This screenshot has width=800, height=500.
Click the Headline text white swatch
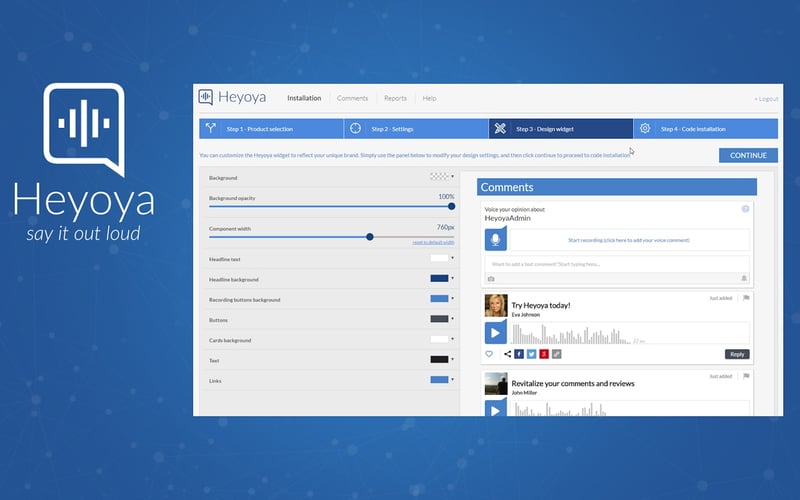439,258
